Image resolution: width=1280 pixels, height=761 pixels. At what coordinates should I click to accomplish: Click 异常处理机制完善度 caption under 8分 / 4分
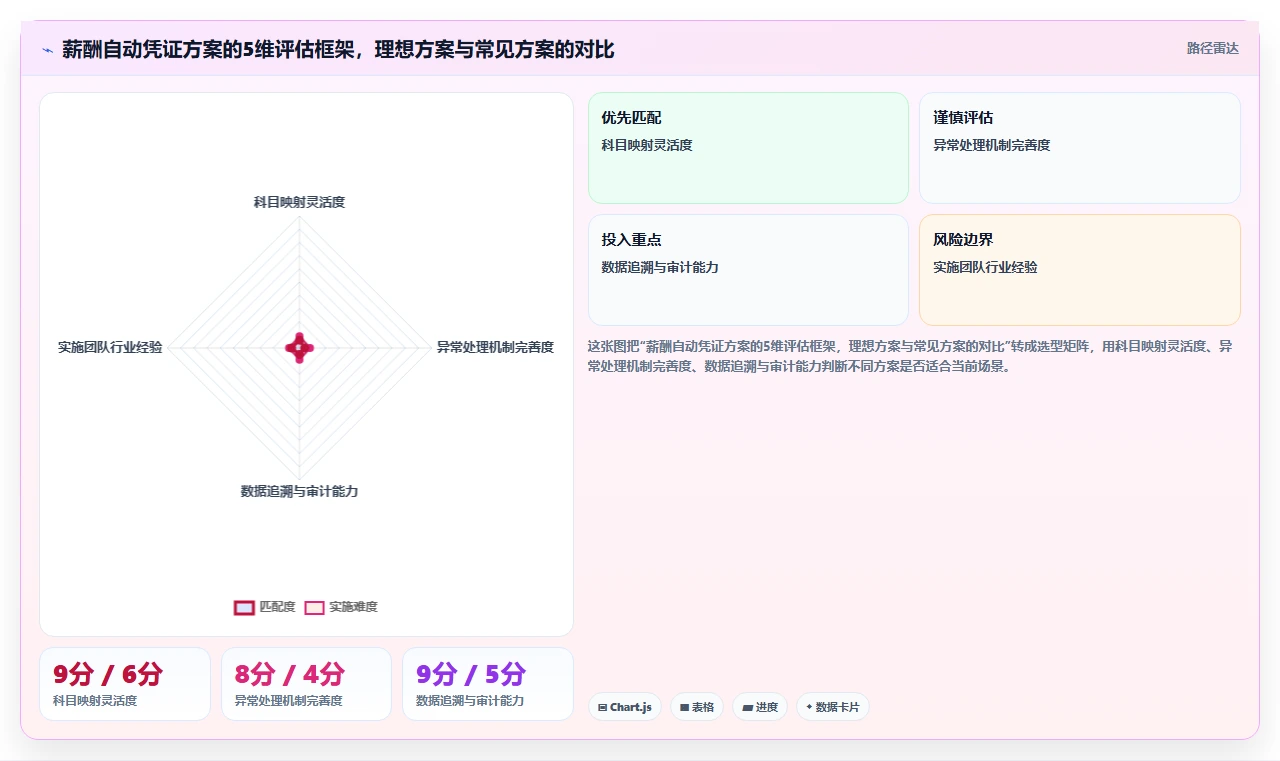click(x=289, y=701)
